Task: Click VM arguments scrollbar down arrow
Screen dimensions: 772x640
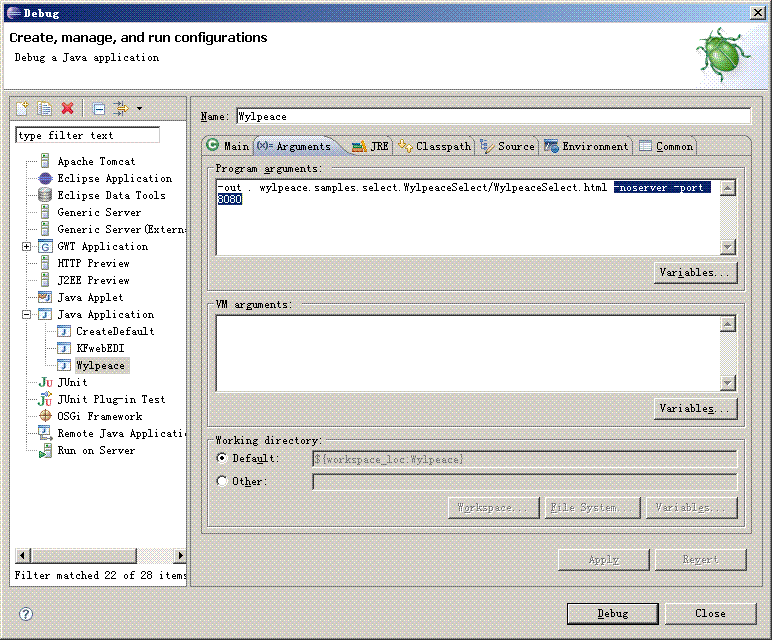Action: click(728, 383)
